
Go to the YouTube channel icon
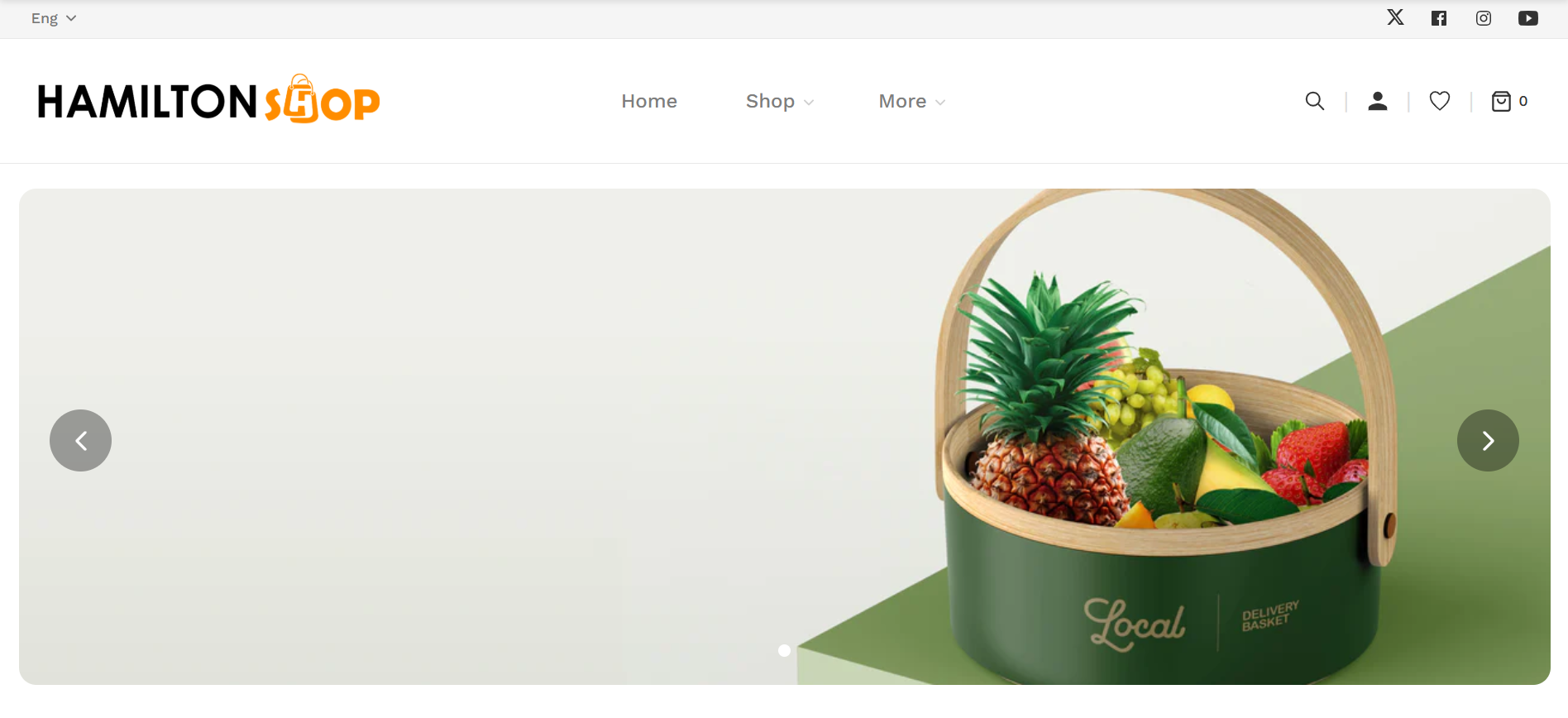(1528, 18)
